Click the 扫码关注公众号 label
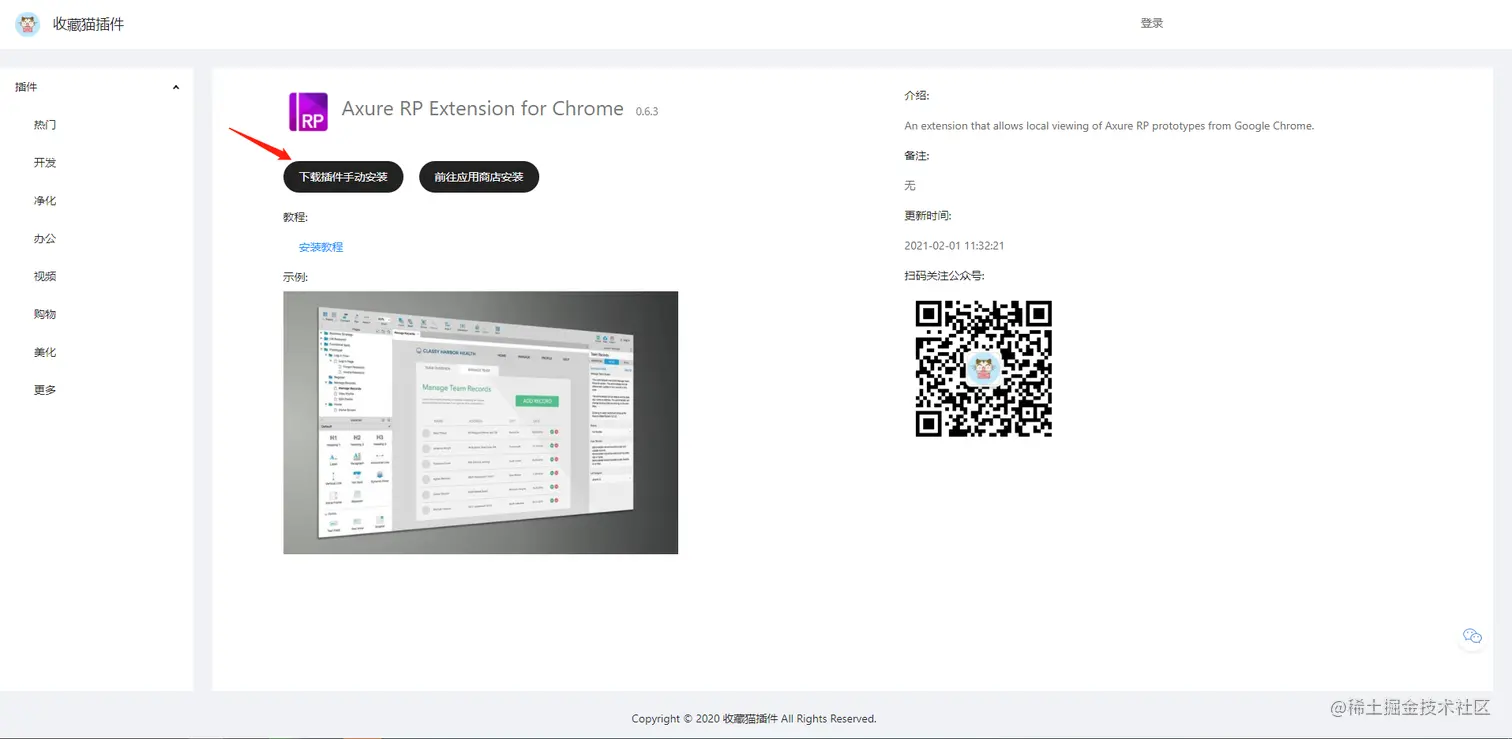Viewport: 1512px width, 739px height. (944, 276)
